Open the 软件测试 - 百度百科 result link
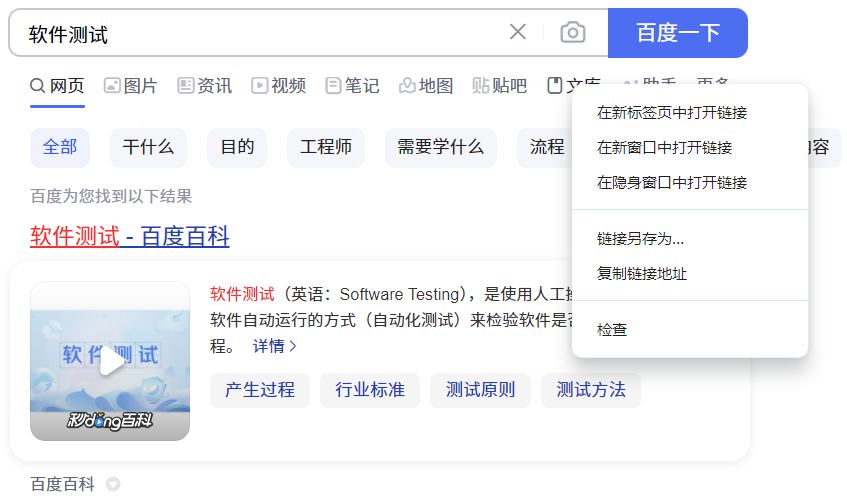The width and height of the screenshot is (847, 502). point(130,237)
